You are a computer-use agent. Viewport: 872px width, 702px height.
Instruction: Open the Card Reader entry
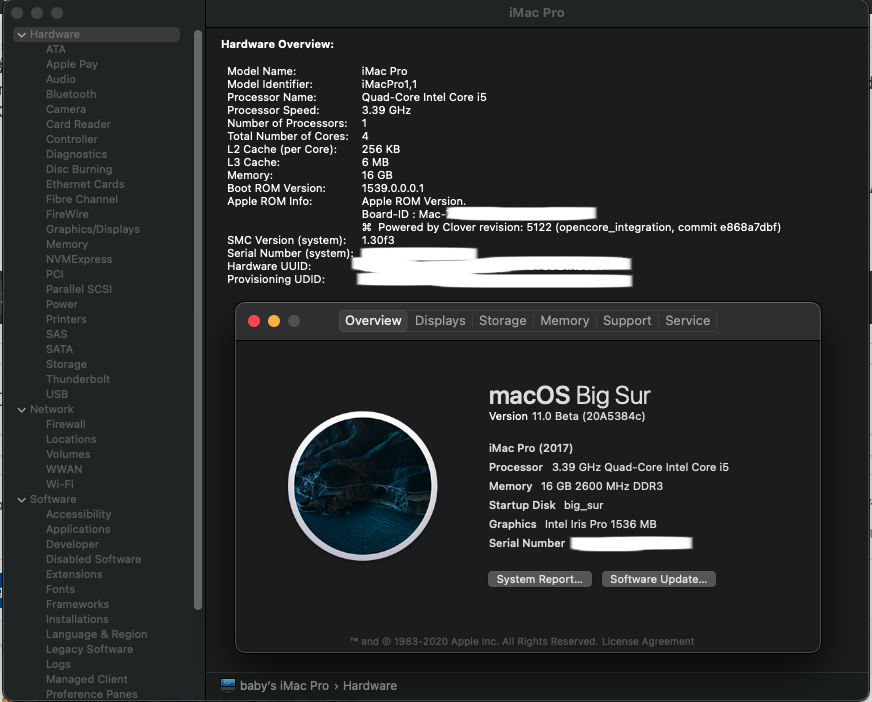[x=78, y=124]
